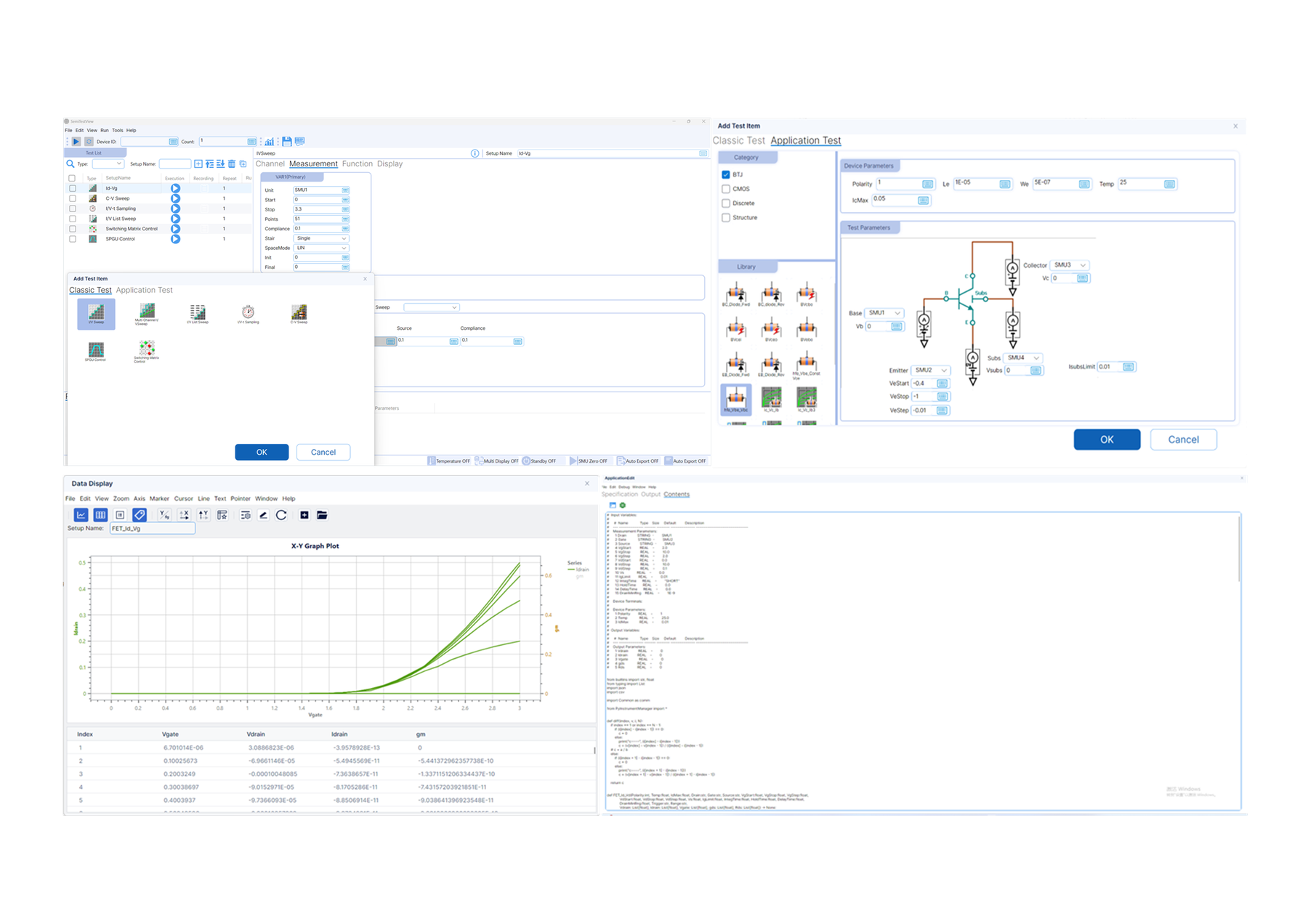The image size is (1308, 924).
Task: Click the save icon in main toolbar
Action: coord(286,142)
